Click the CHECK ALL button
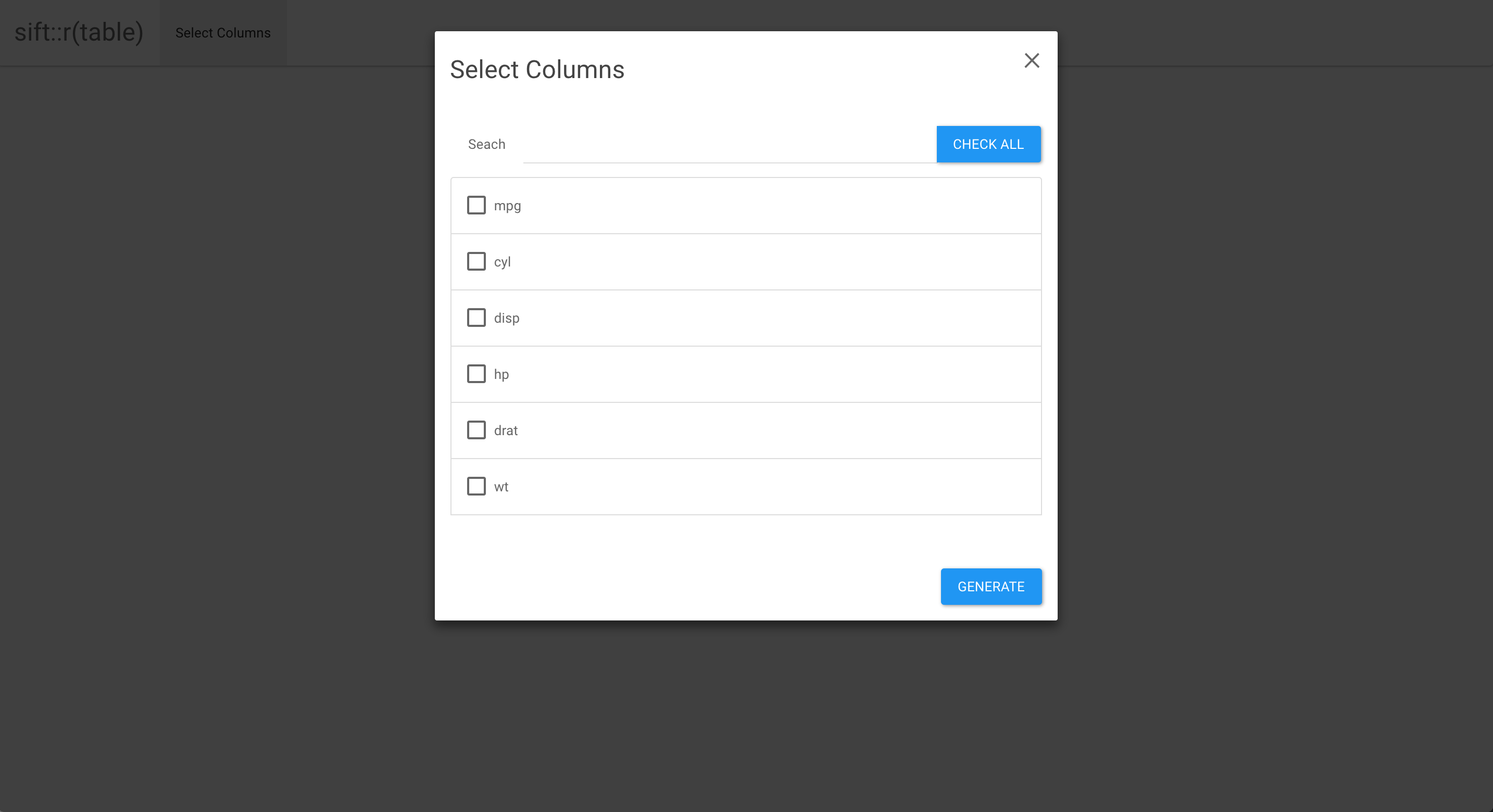 988,144
